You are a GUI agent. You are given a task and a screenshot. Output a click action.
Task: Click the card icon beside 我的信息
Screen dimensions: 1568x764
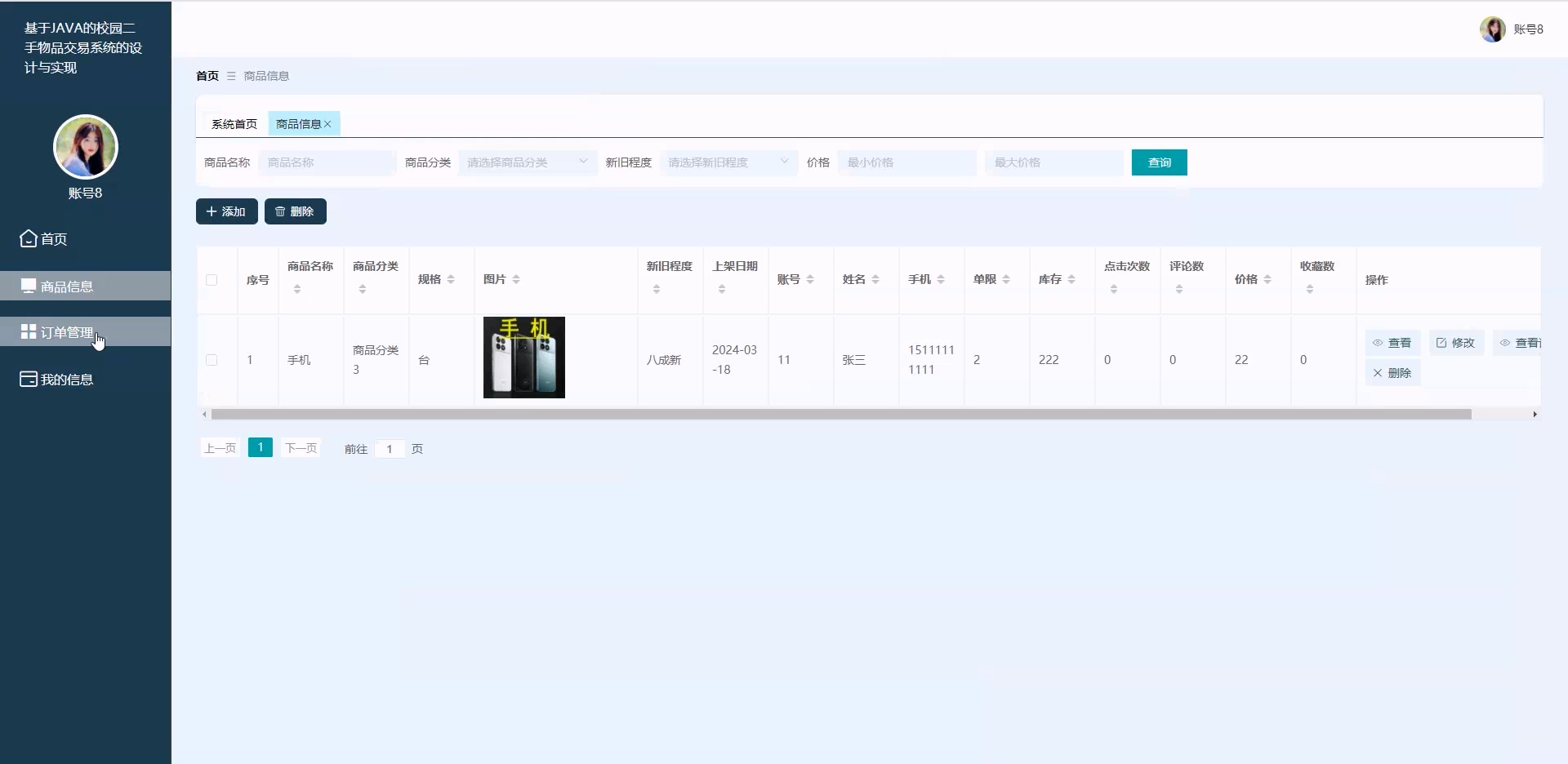click(x=29, y=379)
